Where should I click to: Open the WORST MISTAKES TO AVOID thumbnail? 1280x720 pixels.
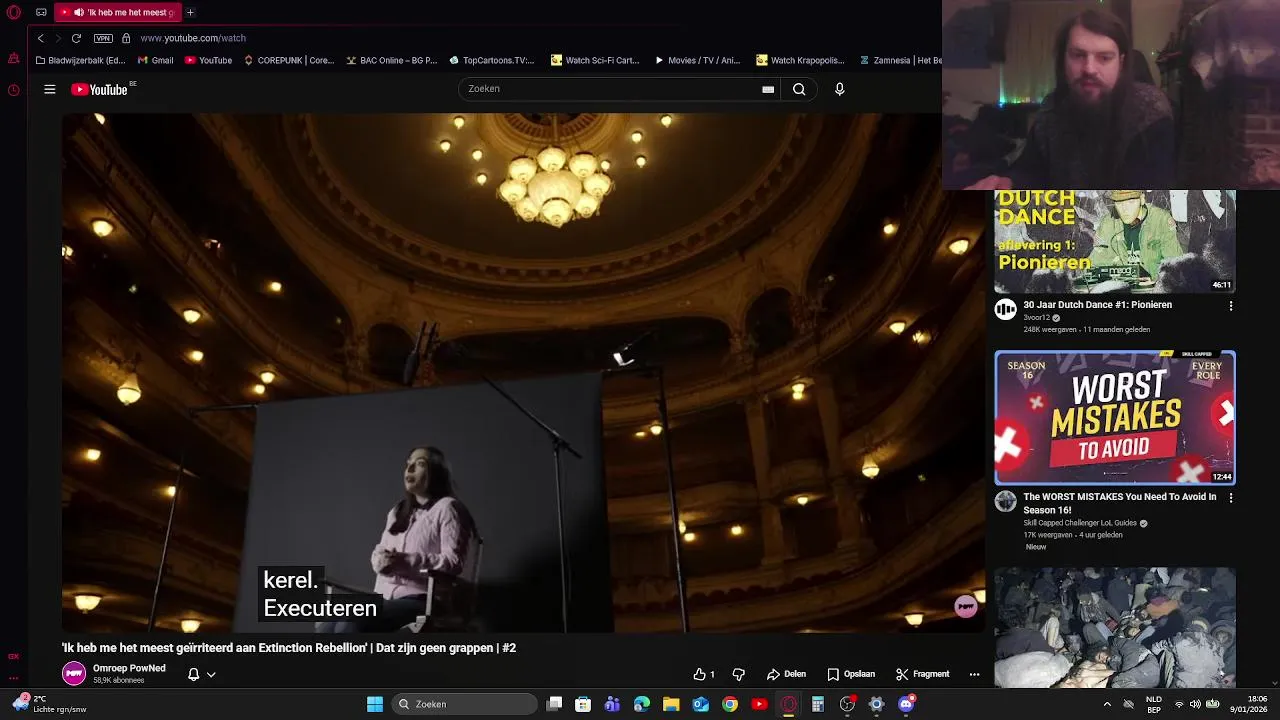(1115, 418)
